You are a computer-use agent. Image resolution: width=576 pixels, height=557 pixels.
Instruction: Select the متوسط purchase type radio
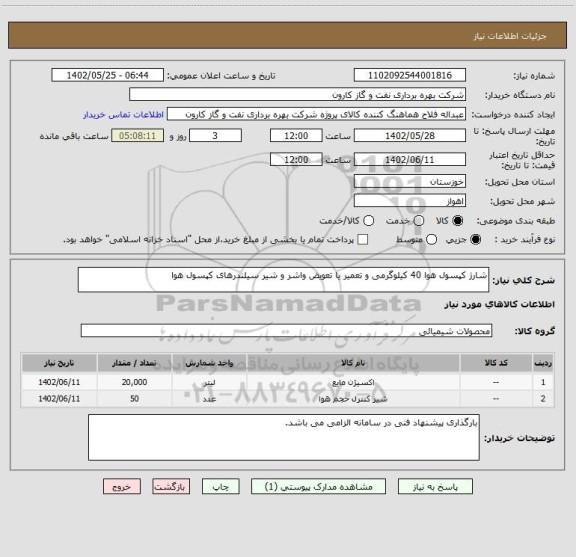(431, 240)
